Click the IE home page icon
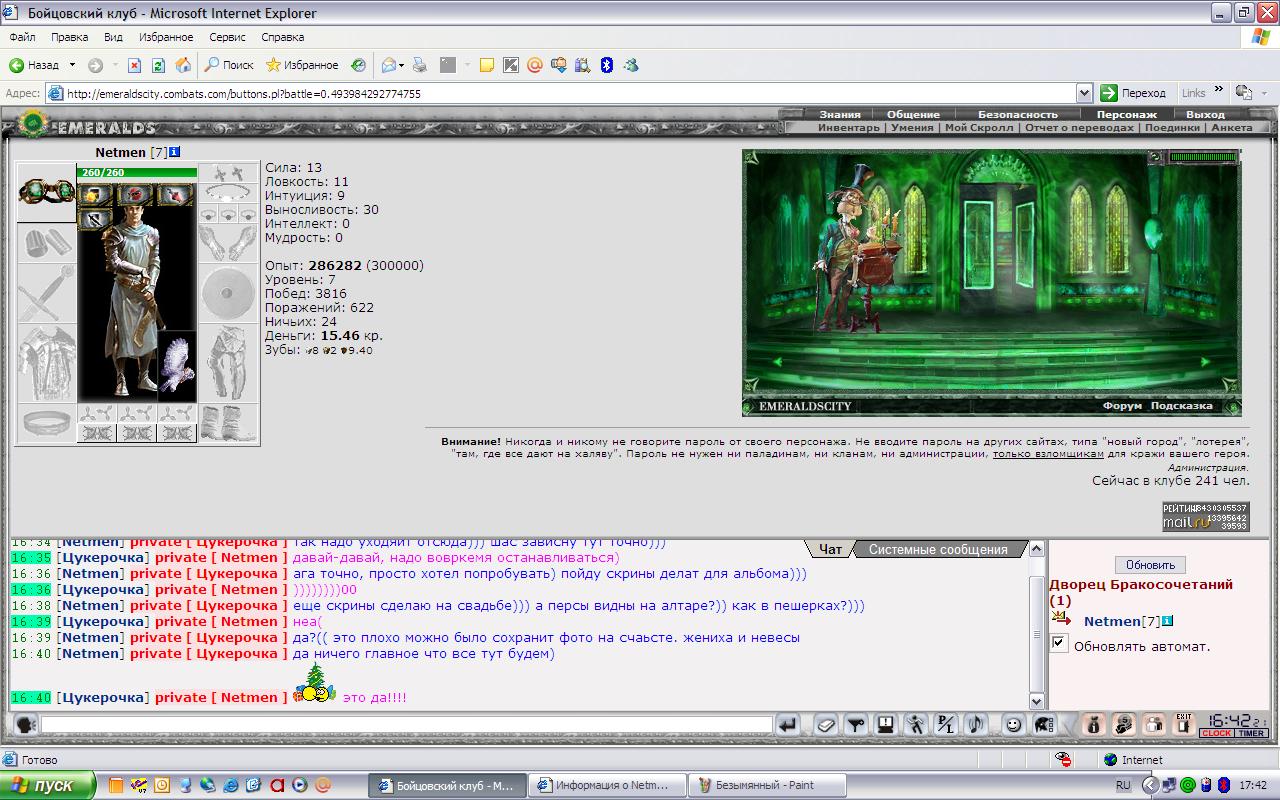 (183, 65)
